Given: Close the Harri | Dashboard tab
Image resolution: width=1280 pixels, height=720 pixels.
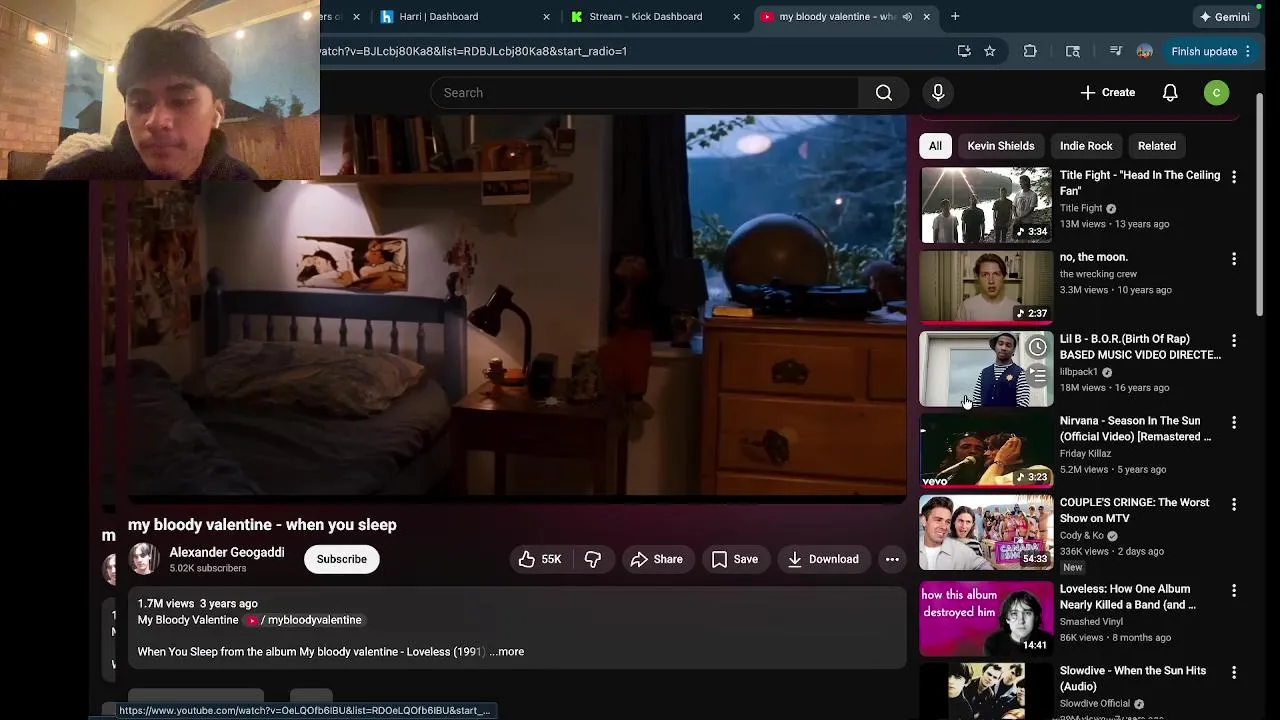Looking at the screenshot, I should [x=546, y=17].
